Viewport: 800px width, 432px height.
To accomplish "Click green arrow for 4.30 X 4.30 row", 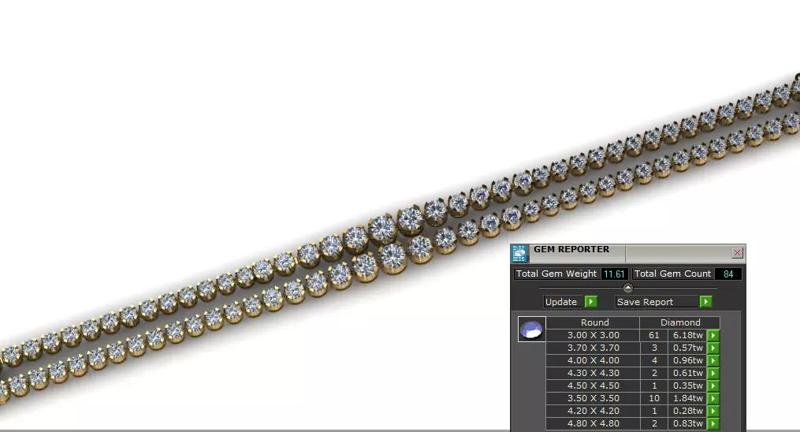I will point(713,373).
